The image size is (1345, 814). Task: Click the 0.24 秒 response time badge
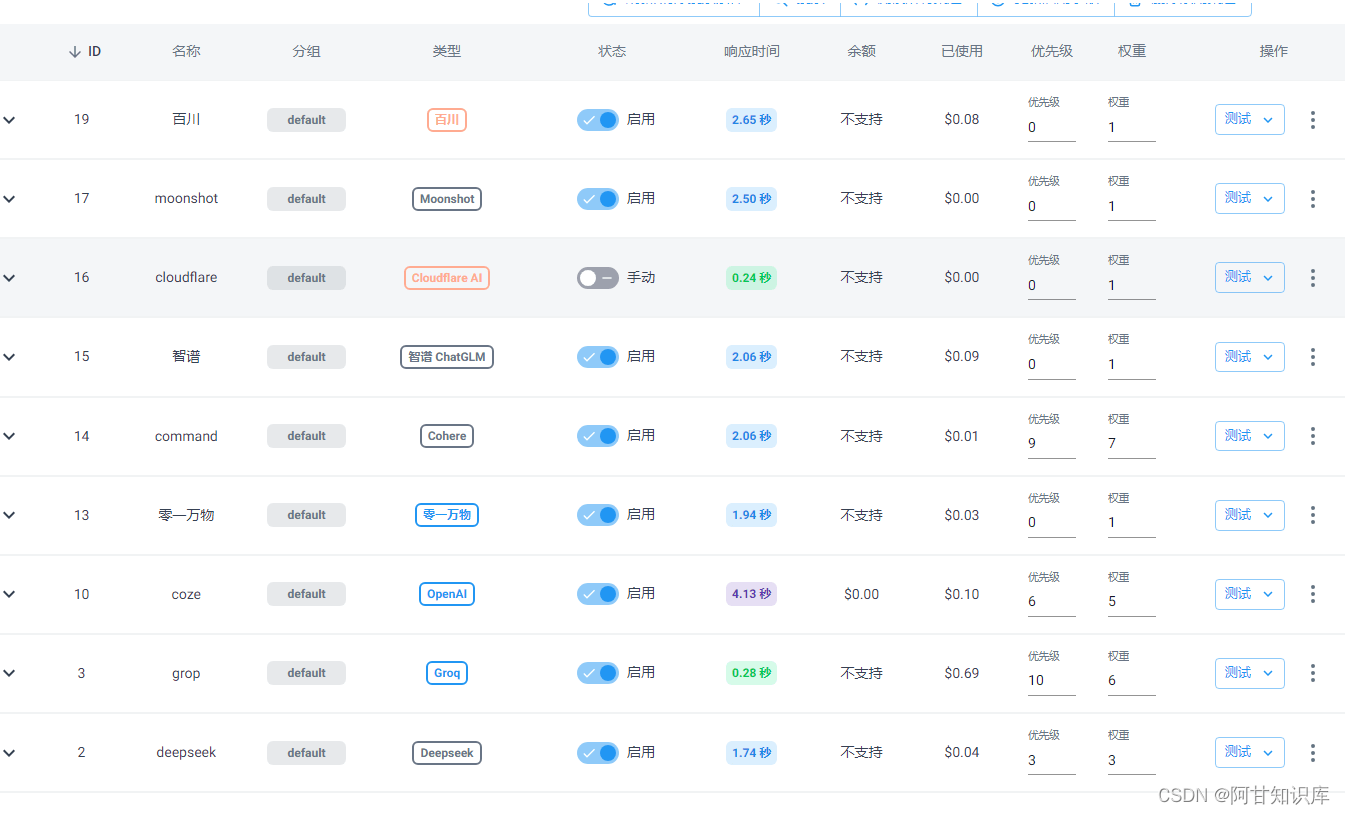click(x=751, y=278)
